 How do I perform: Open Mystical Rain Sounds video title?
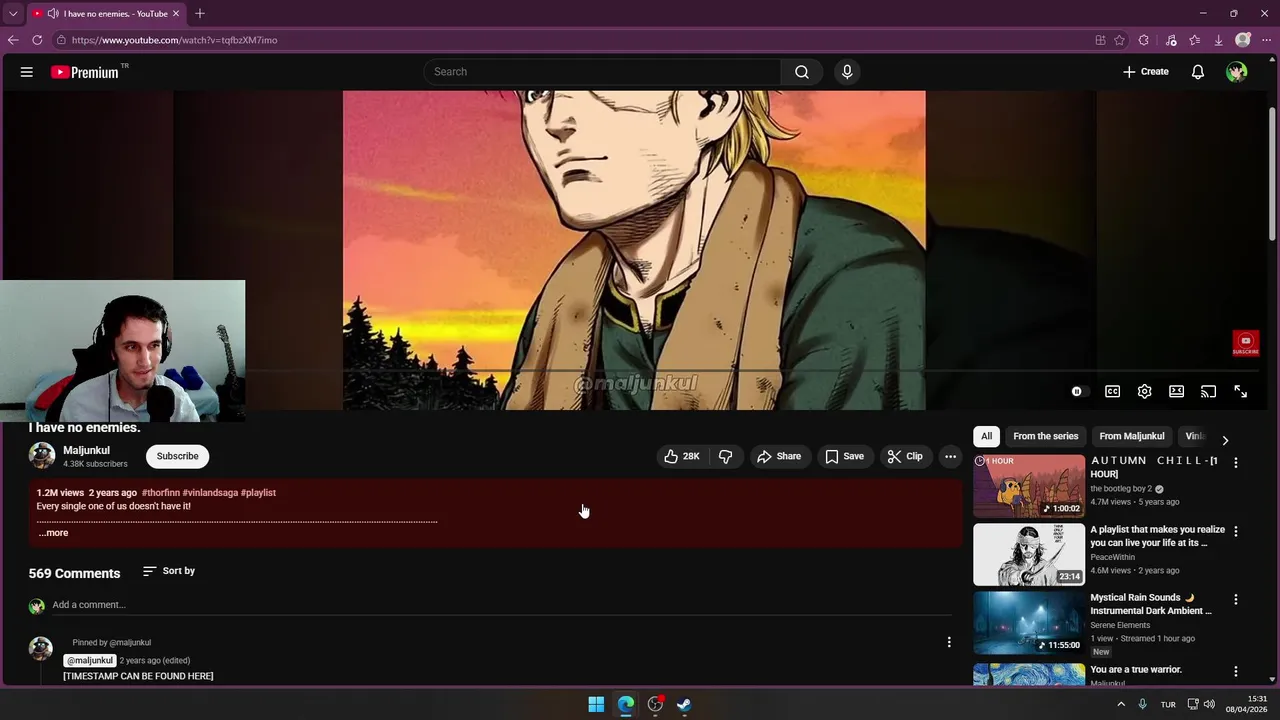coord(1151,604)
